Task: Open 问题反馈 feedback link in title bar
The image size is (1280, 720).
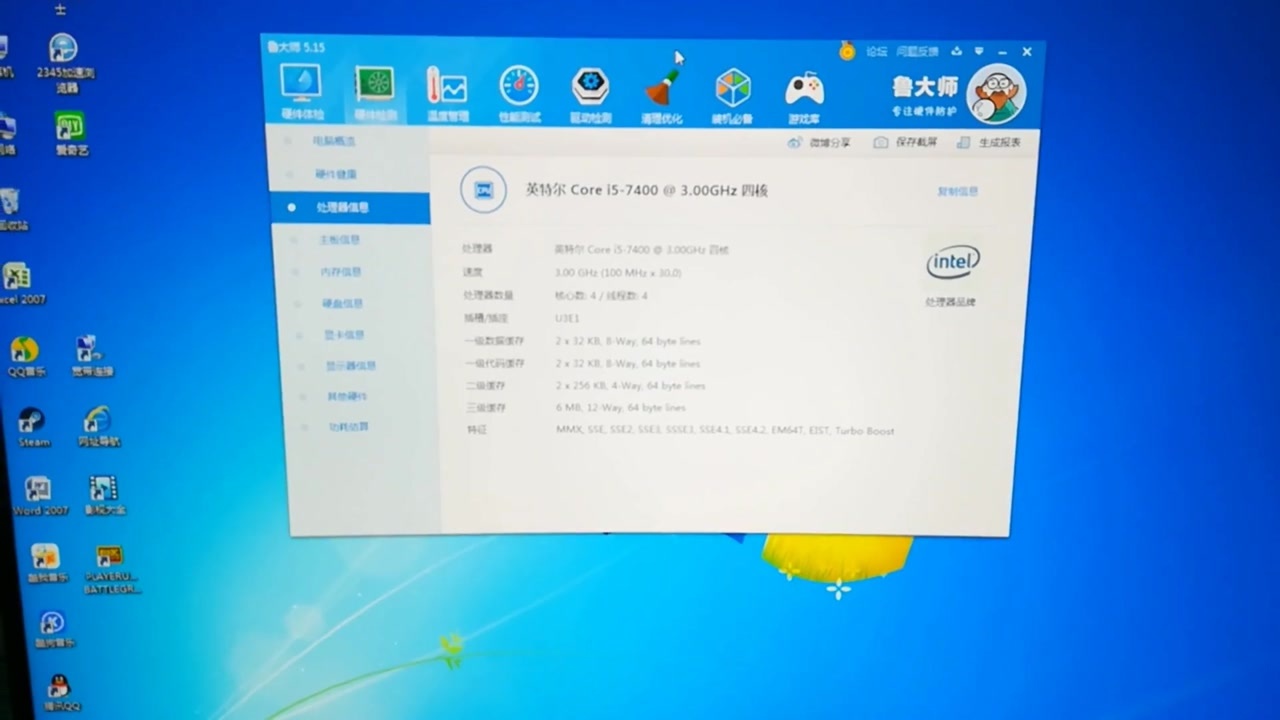Action: tap(917, 51)
